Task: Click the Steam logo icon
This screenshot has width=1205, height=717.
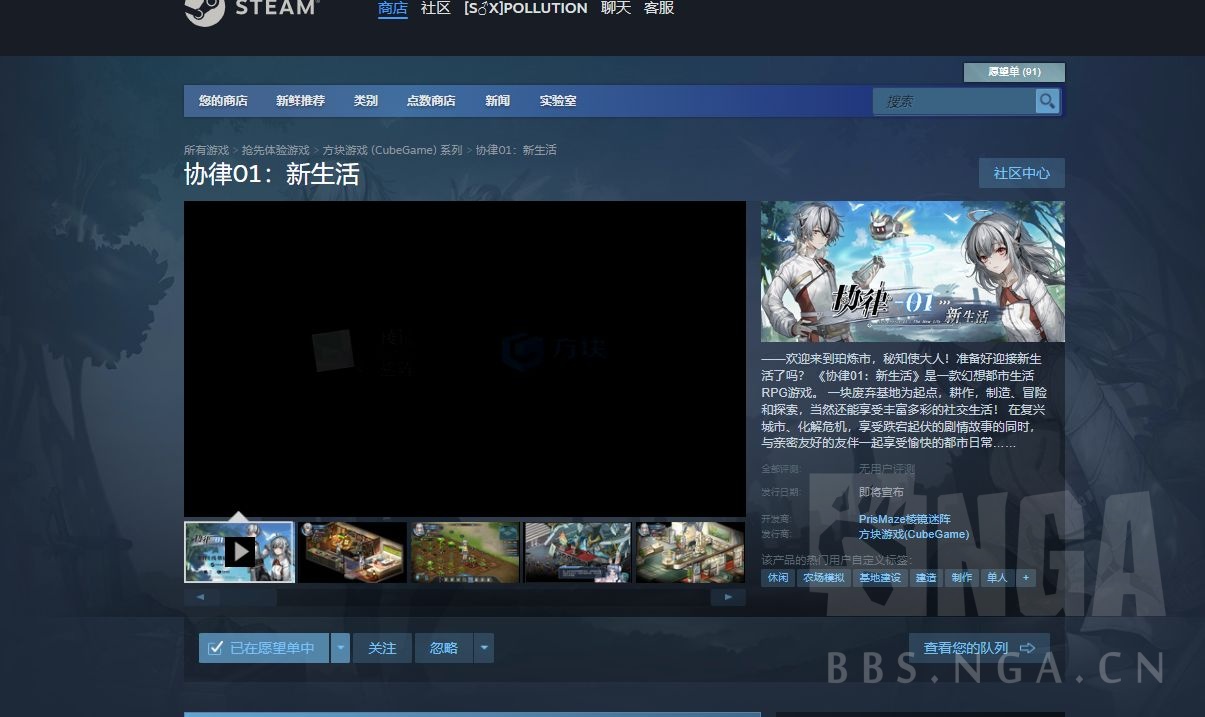Action: (x=205, y=10)
